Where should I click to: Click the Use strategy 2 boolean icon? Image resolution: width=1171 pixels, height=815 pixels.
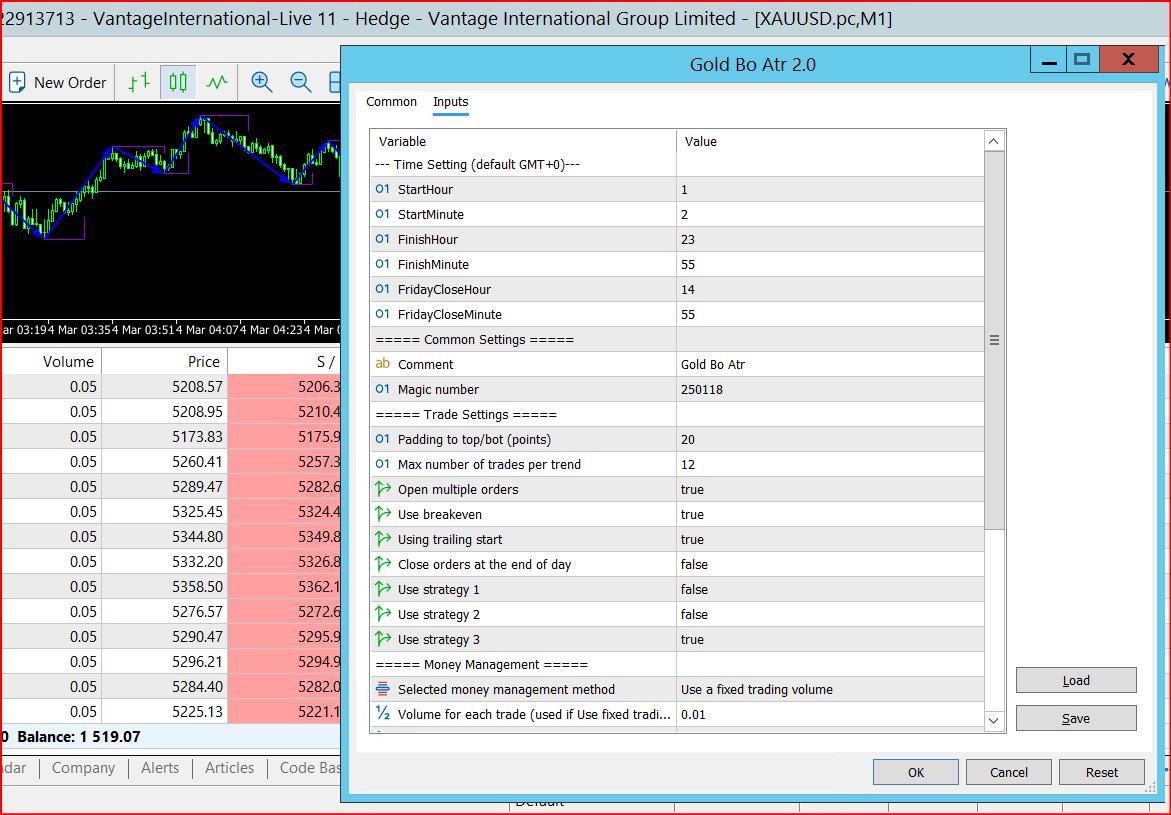point(383,615)
